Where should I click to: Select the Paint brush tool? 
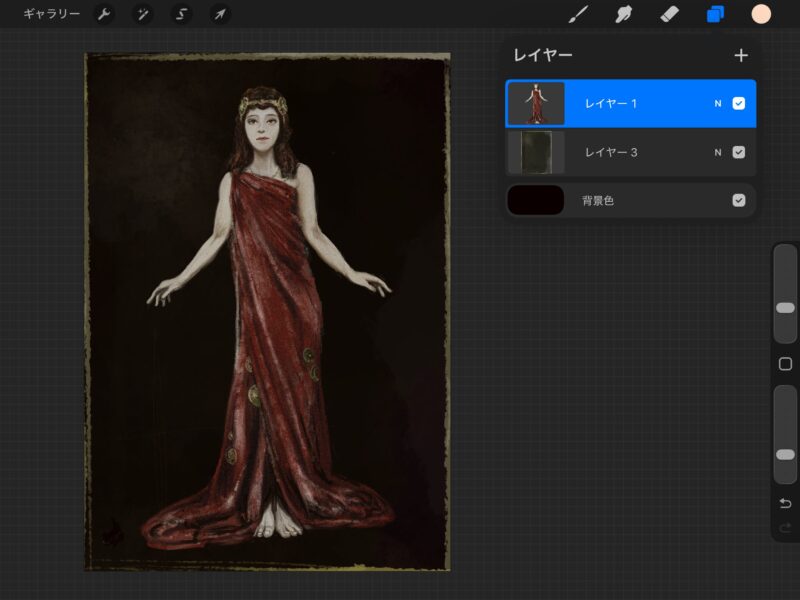click(579, 14)
